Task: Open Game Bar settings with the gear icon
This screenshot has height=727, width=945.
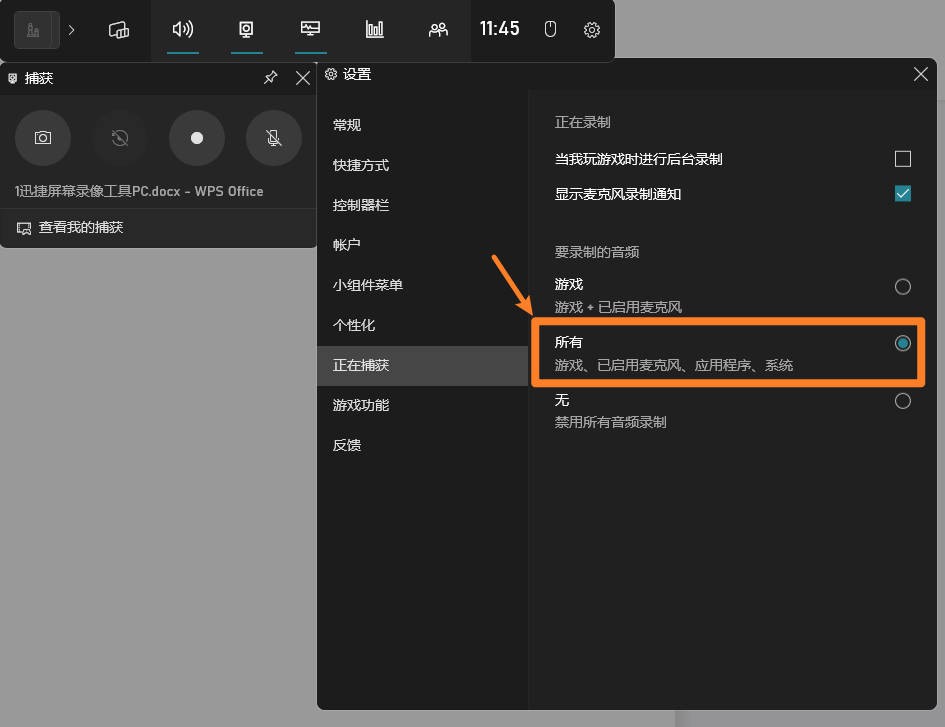Action: [x=591, y=30]
